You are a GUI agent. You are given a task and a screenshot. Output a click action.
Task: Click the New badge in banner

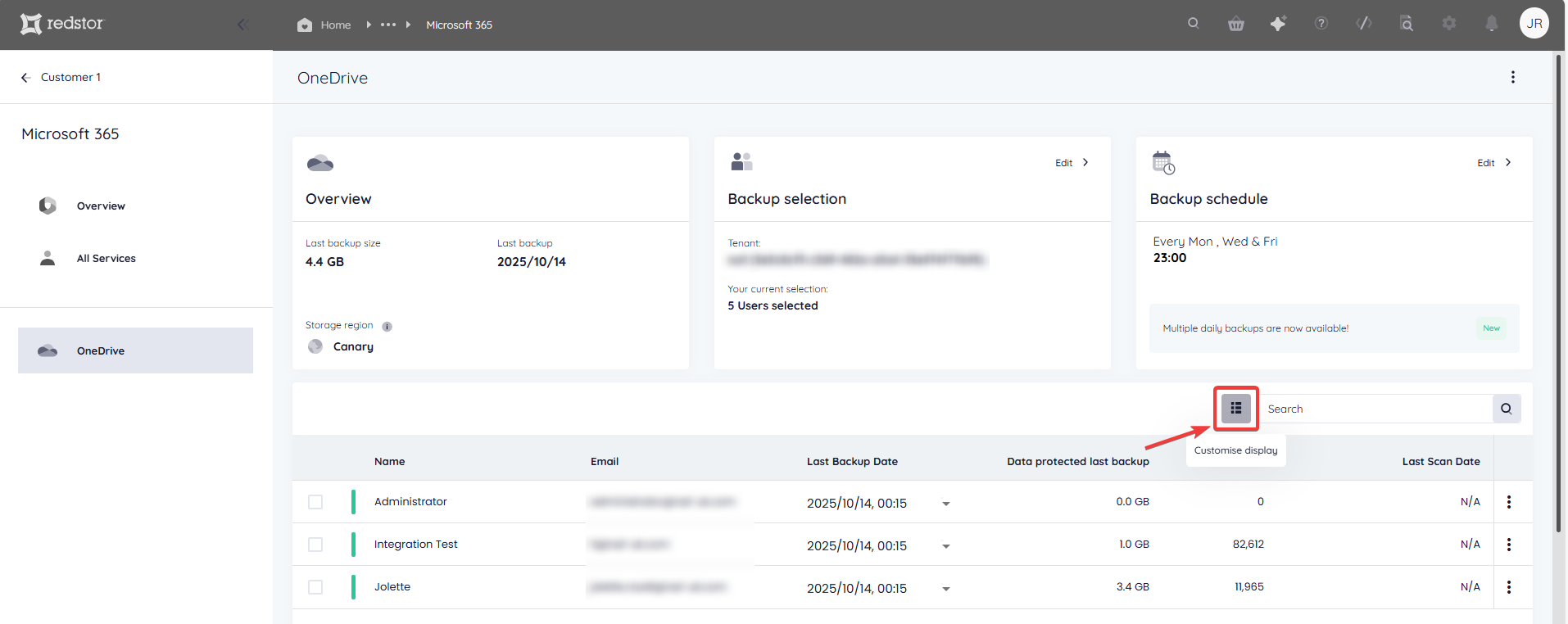[x=1491, y=328]
